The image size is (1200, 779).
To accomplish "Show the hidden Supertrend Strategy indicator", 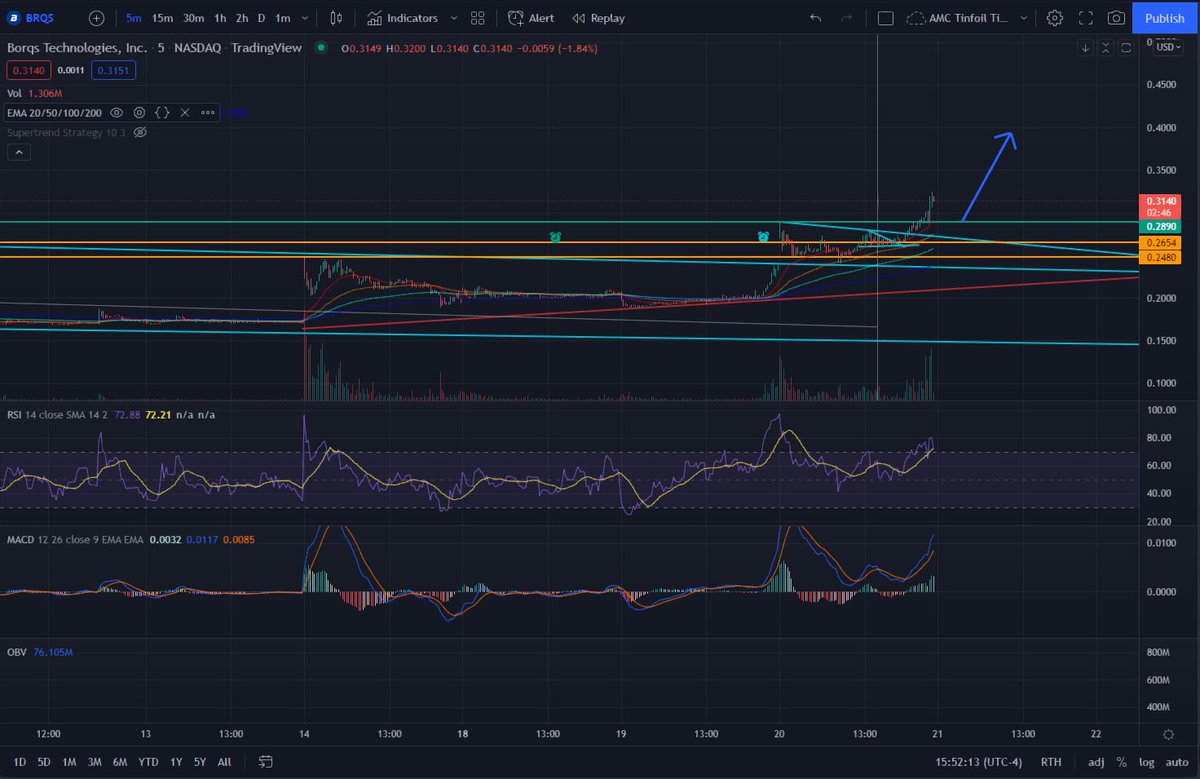I will click(140, 132).
